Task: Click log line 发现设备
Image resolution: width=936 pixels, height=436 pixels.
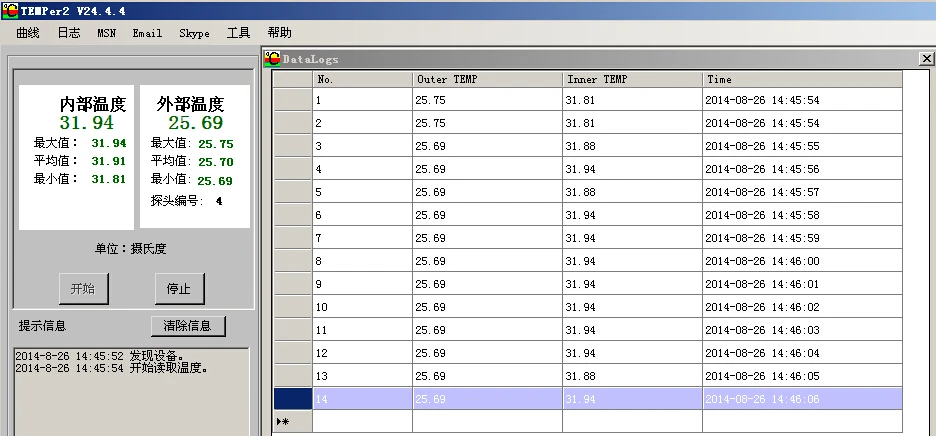Action: pyautogui.click(x=100, y=356)
